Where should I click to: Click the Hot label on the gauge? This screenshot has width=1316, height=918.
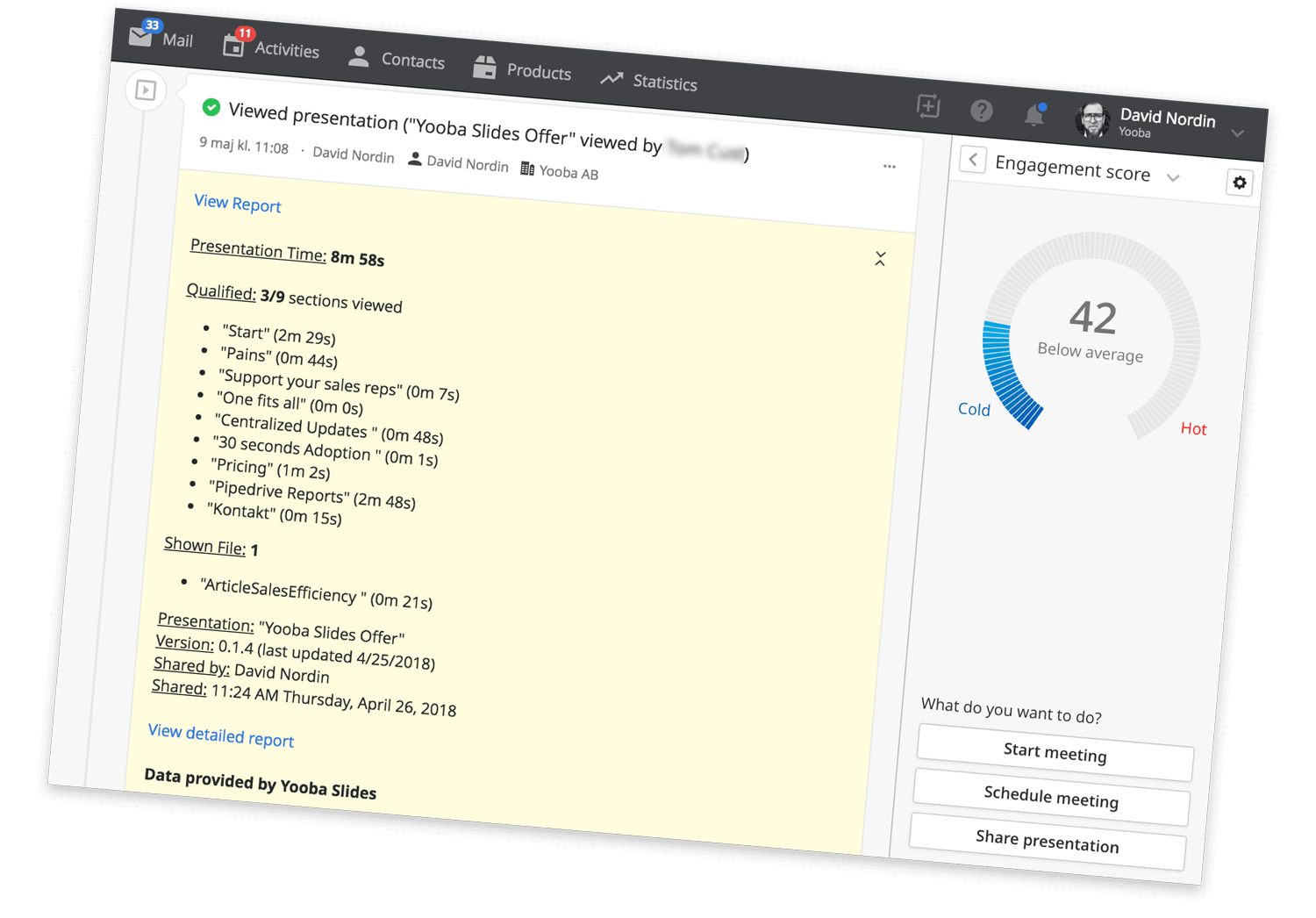point(1193,428)
